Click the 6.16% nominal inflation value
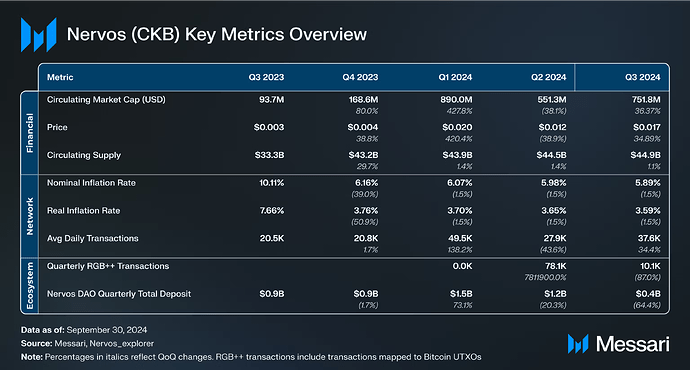The height and width of the screenshot is (370, 690). click(367, 183)
